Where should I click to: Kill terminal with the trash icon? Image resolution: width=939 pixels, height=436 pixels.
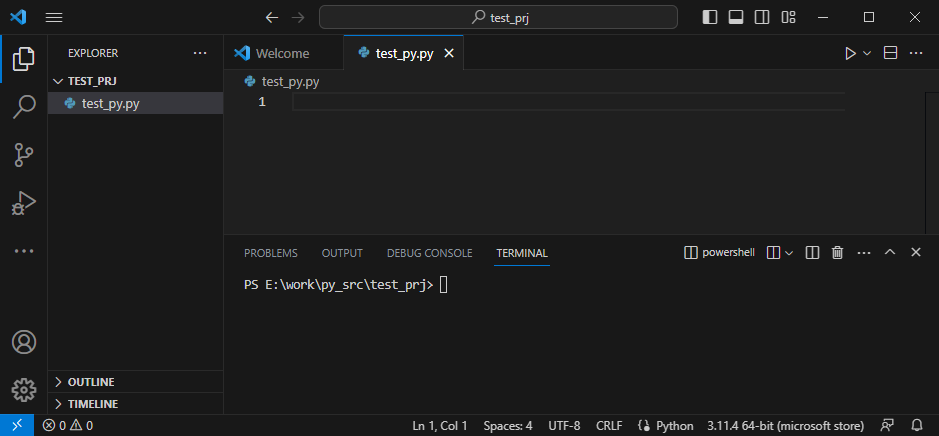pos(838,253)
